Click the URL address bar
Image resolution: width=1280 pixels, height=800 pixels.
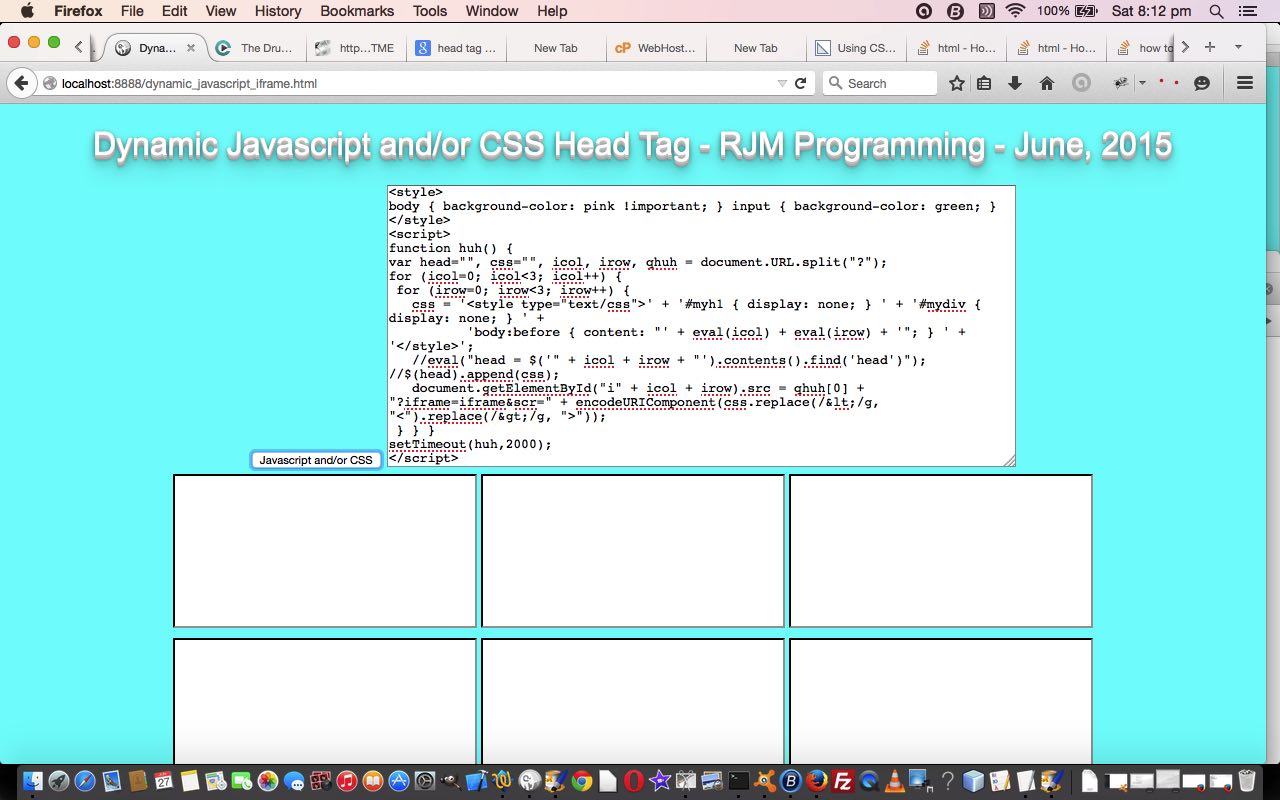[x=415, y=84]
